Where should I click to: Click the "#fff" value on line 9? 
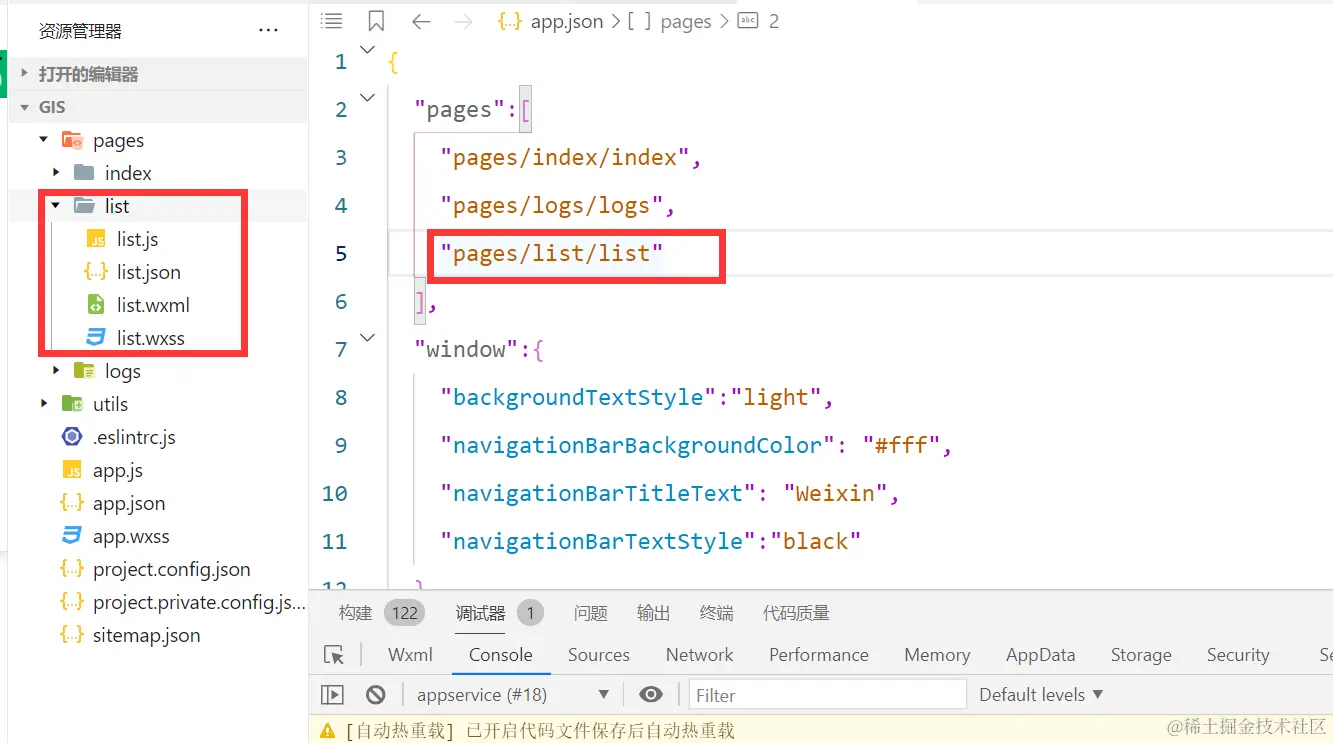[x=901, y=446]
